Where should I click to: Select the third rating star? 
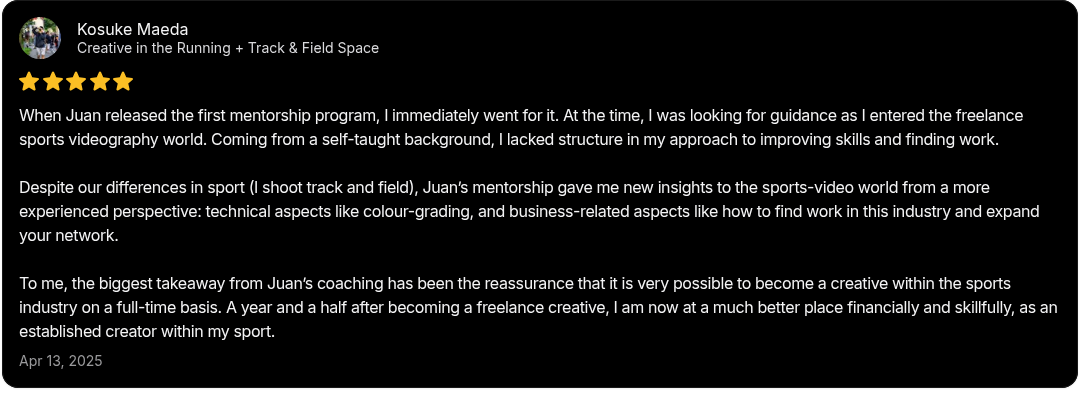tap(76, 83)
